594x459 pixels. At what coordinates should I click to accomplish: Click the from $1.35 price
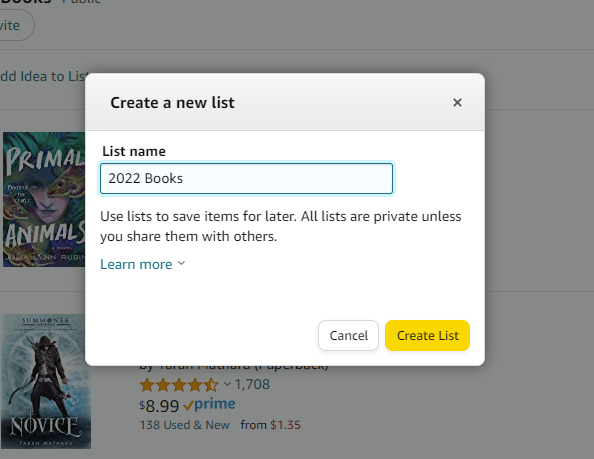point(270,425)
